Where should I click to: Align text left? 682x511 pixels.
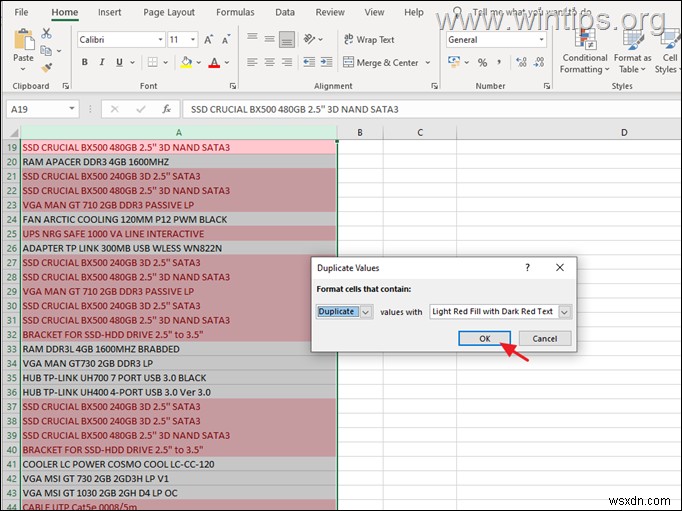click(x=252, y=62)
